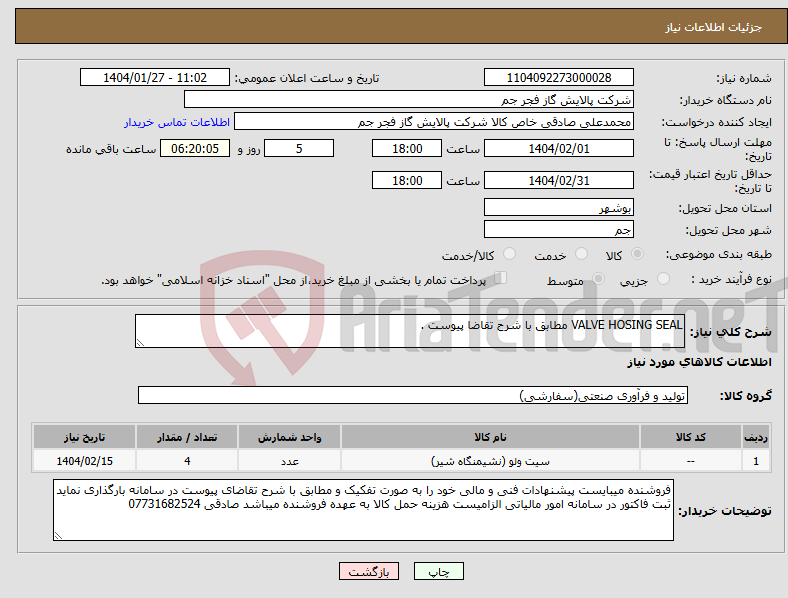
Task: Select the کالا/خدمت radio button
Action: coord(509,254)
